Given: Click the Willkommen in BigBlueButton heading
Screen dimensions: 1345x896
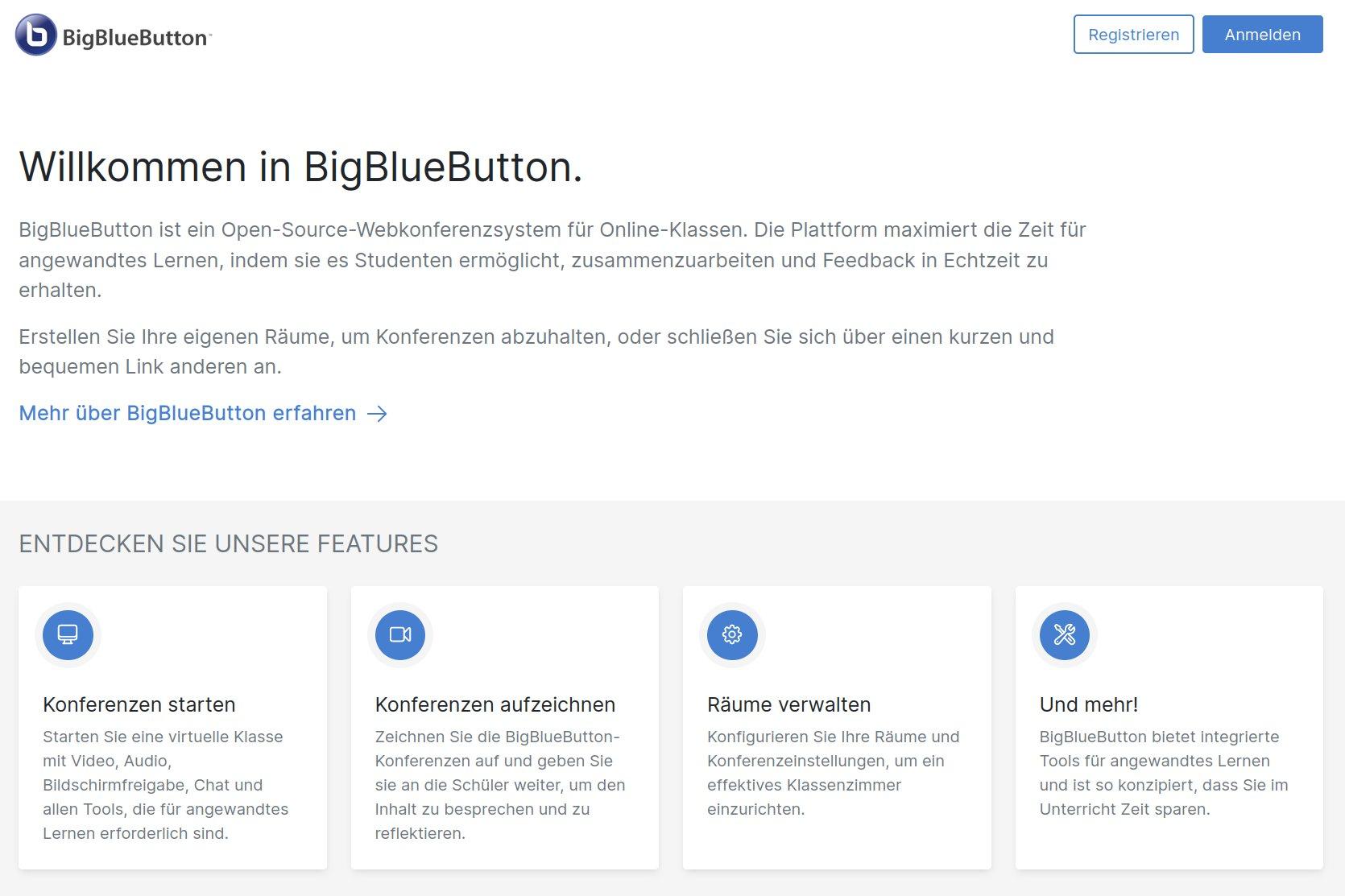Looking at the screenshot, I should point(300,167).
